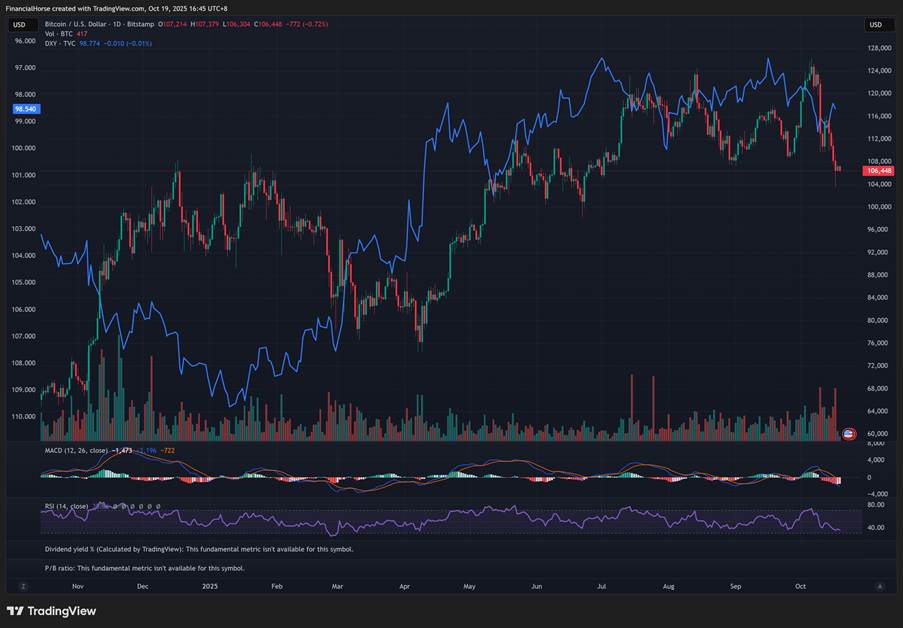The height and width of the screenshot is (628, 903).
Task: Click the Z icon left of time axis
Action: (20, 586)
